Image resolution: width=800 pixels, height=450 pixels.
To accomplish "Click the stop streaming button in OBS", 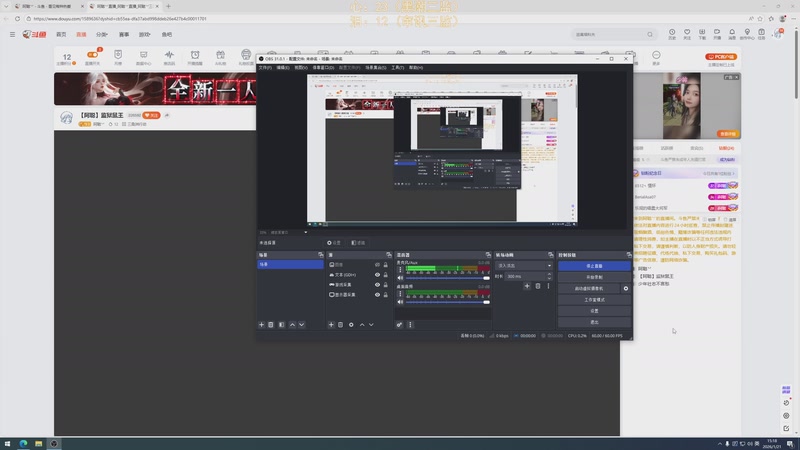I will point(594,266).
